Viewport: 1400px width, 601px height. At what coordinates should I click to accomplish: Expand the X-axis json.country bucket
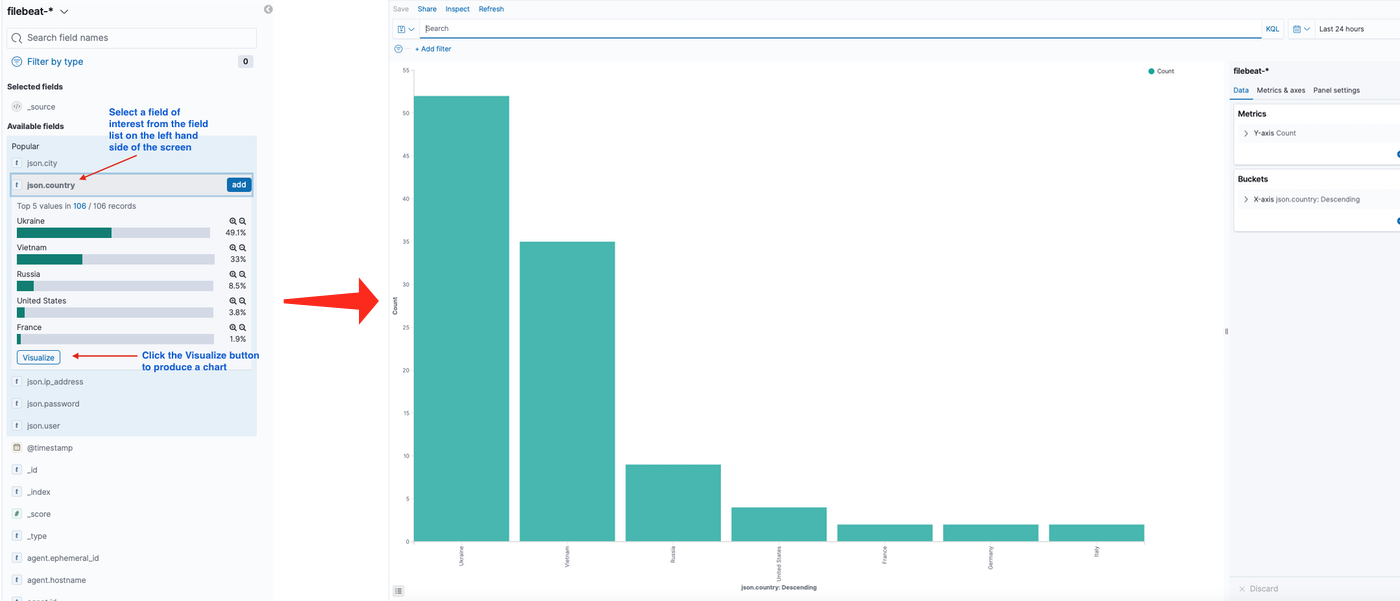point(1246,199)
